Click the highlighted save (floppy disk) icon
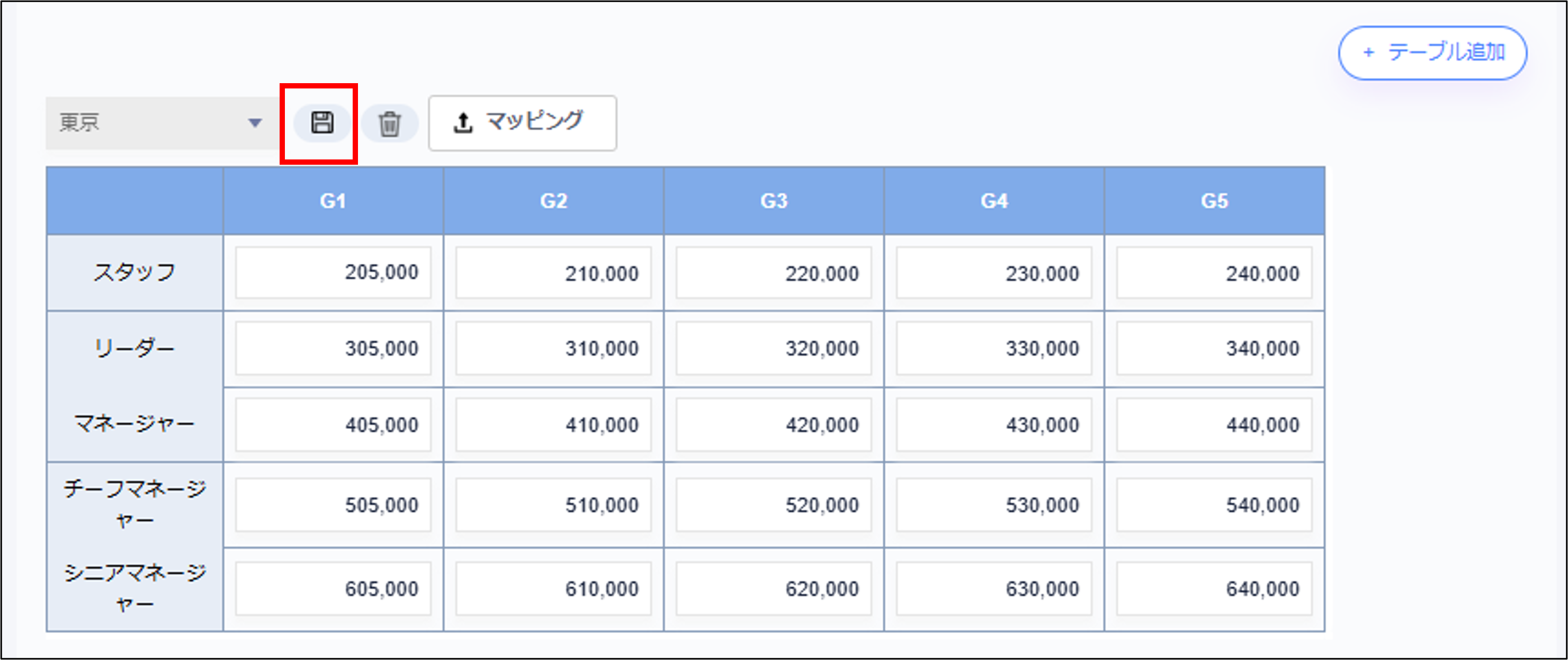This screenshot has width=1568, height=660. pyautogui.click(x=322, y=122)
